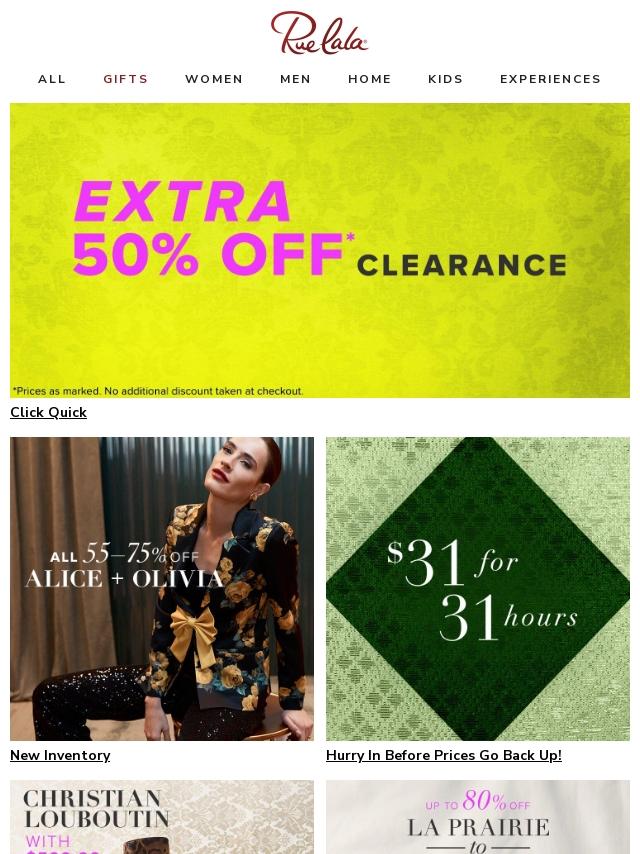Click the CLEARANCE text in the banner

coord(462,265)
